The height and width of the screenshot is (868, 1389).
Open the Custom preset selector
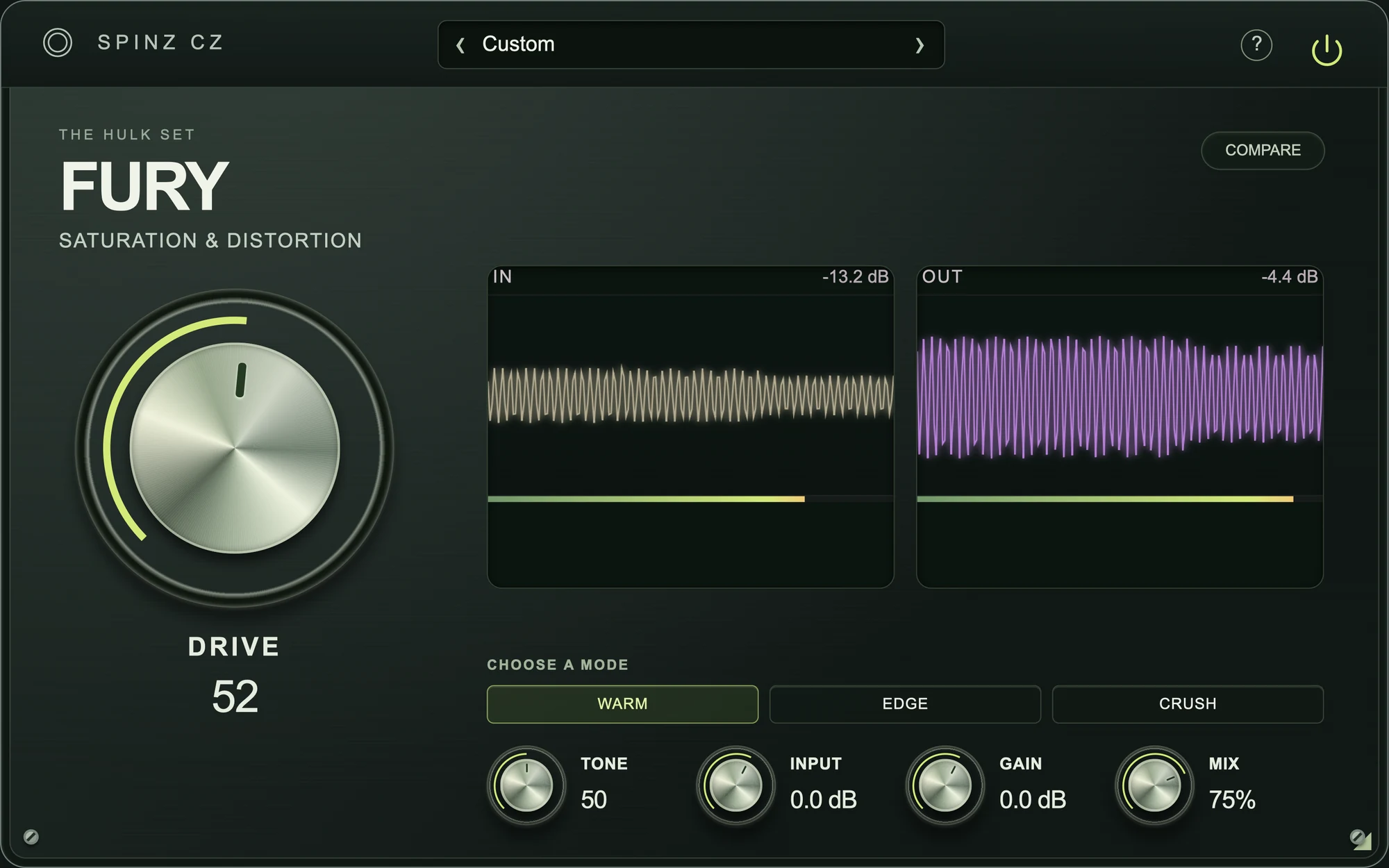tap(691, 44)
